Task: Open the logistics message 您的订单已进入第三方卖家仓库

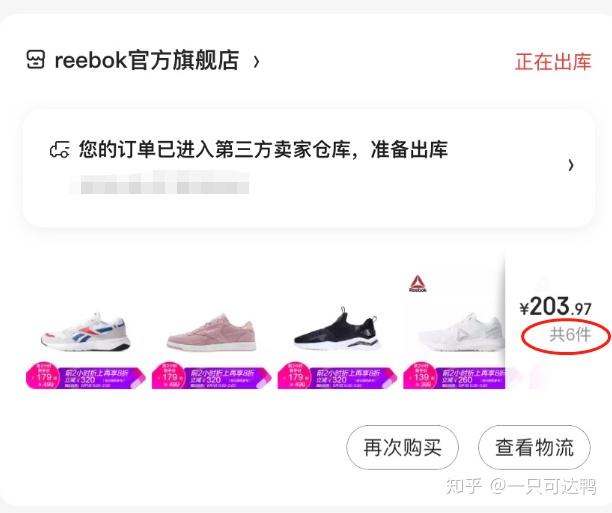Action: pos(263,149)
